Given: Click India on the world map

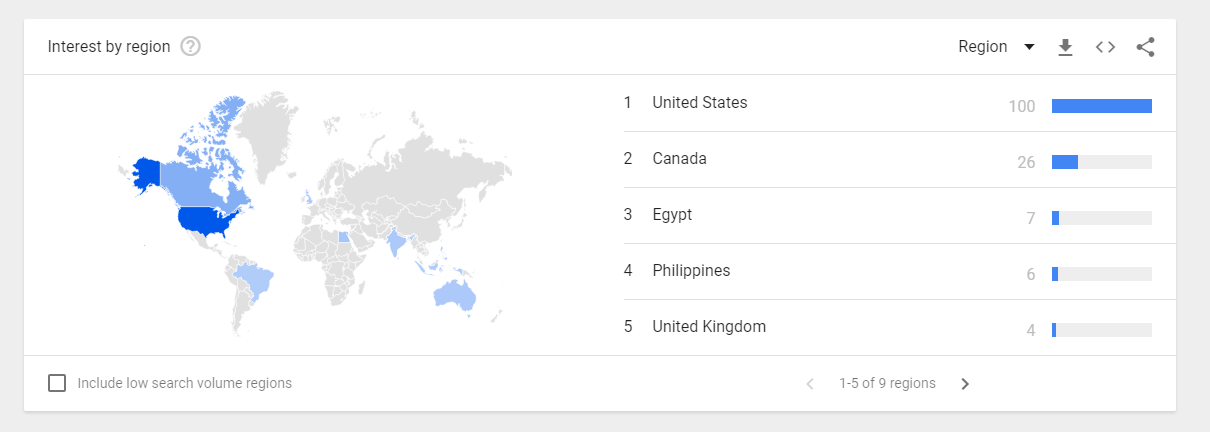Looking at the screenshot, I should click(398, 243).
